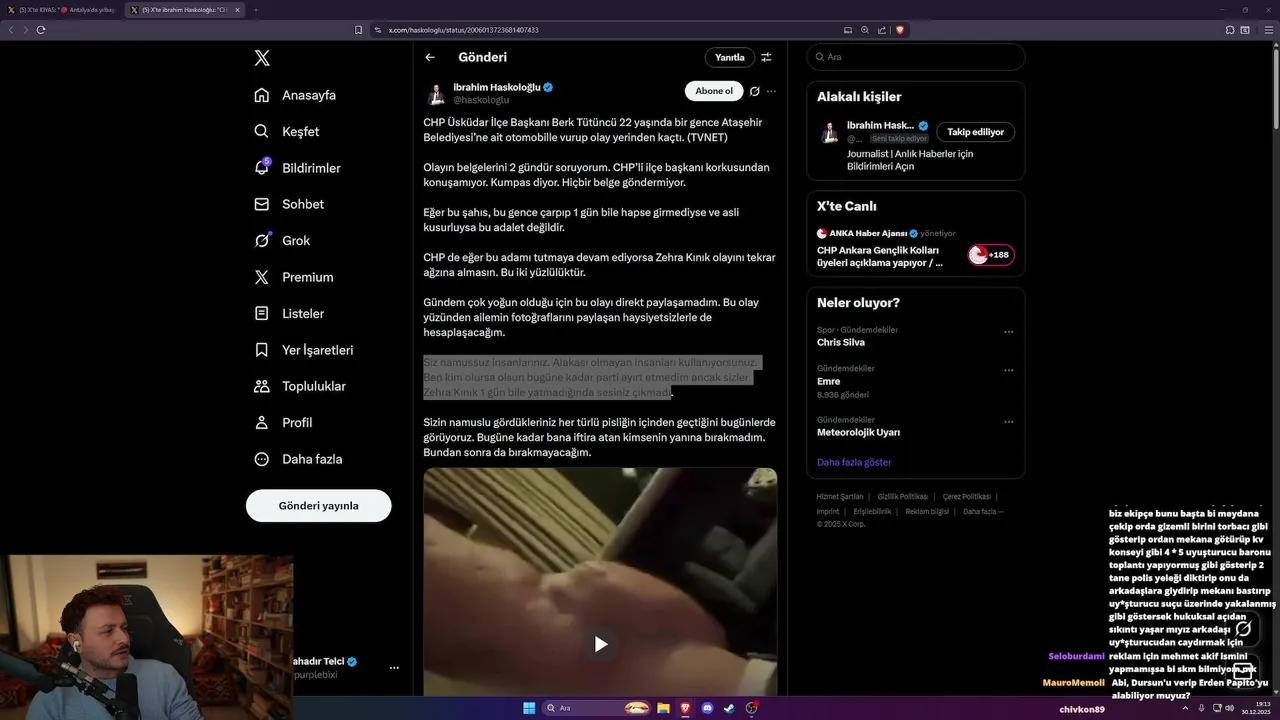This screenshot has width=1280, height=720.
Task: Click the +188 listeners badge
Action: click(991, 255)
